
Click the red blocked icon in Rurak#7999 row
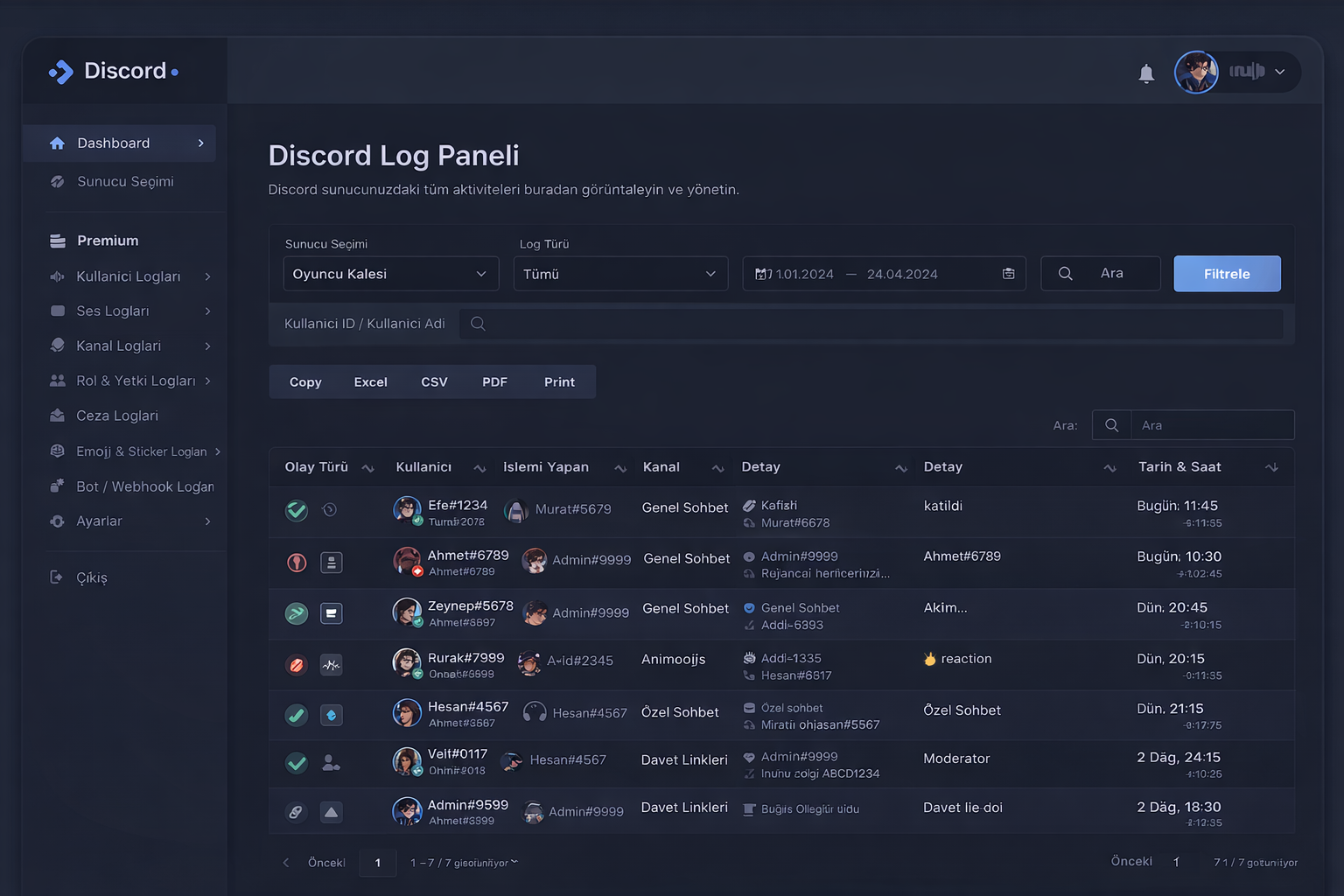(297, 665)
